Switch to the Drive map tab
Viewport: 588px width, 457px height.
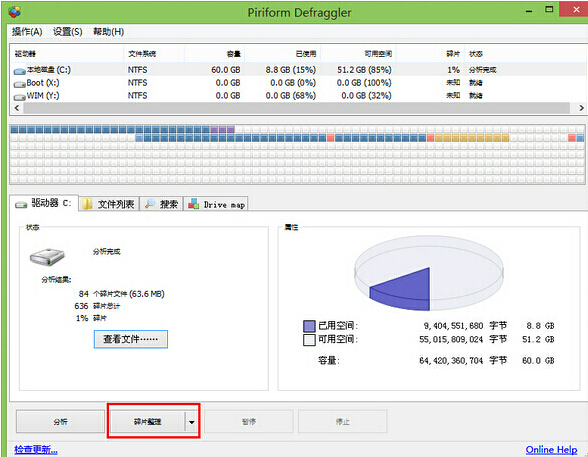coord(216,204)
